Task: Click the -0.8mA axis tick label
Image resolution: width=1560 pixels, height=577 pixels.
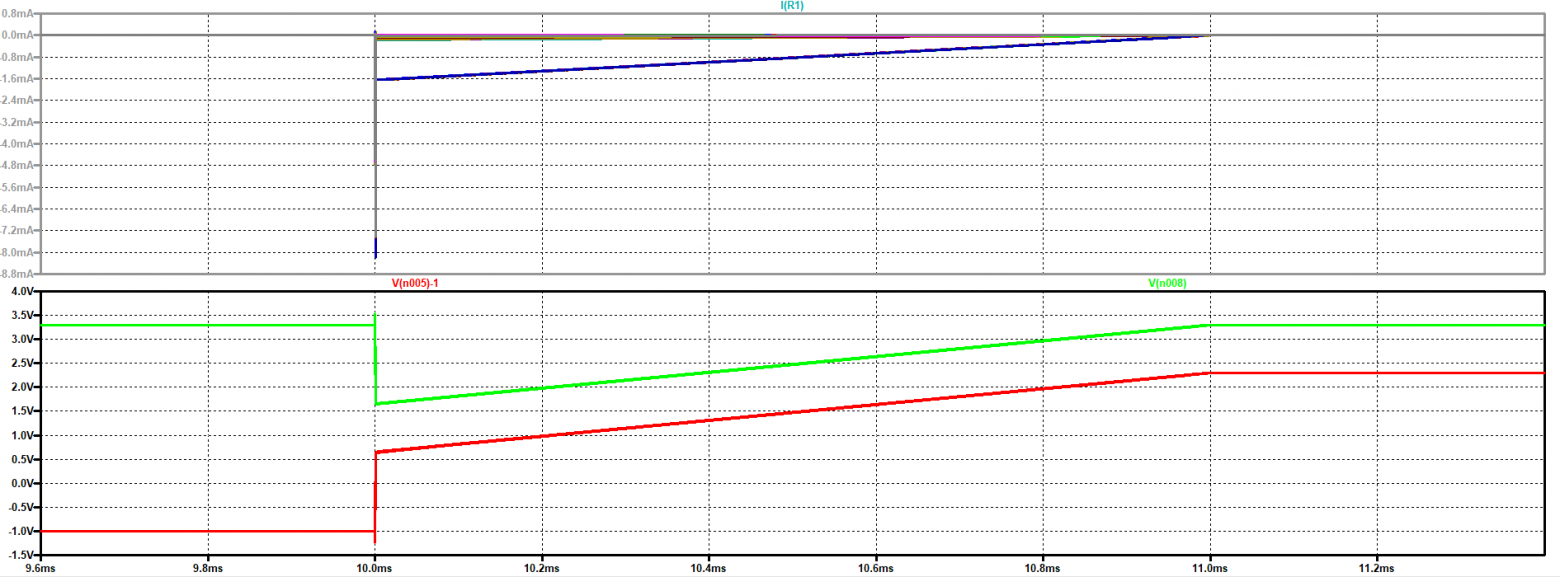Action: 18,57
